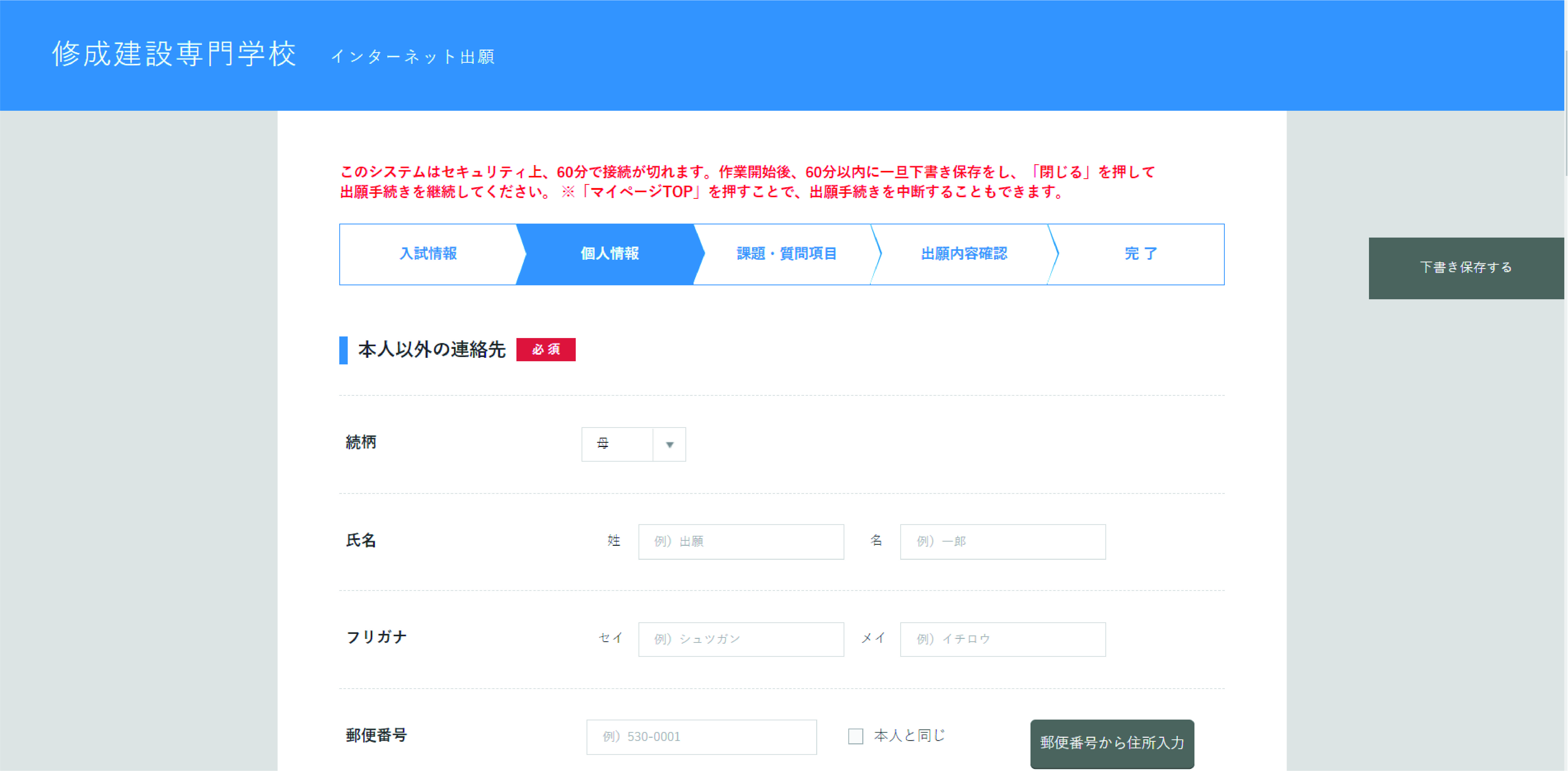Click the 続柄 dropdown arrow
Viewport: 1568px width, 771px height.
tap(669, 445)
